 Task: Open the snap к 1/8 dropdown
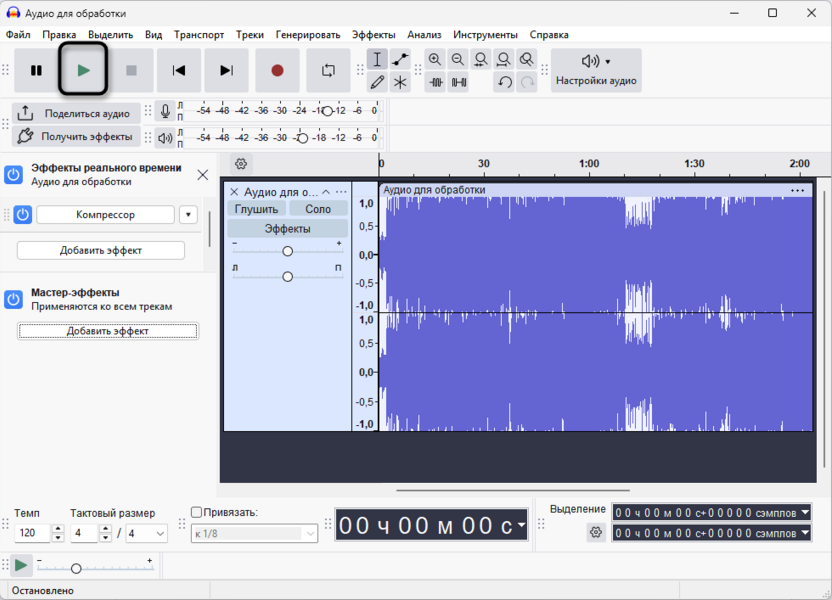254,534
